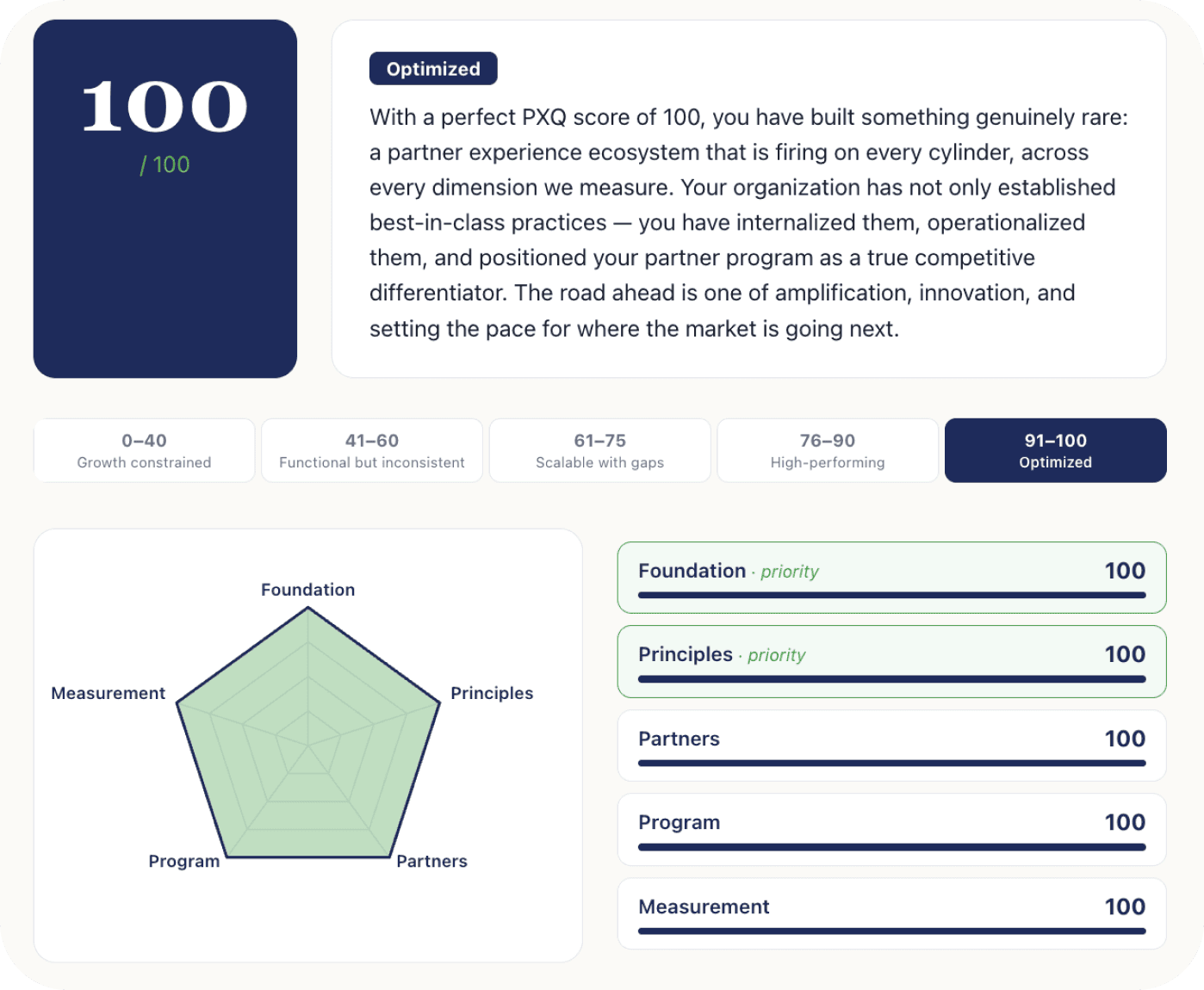
Task: Click the Partners label on radar chart
Action: point(431,861)
